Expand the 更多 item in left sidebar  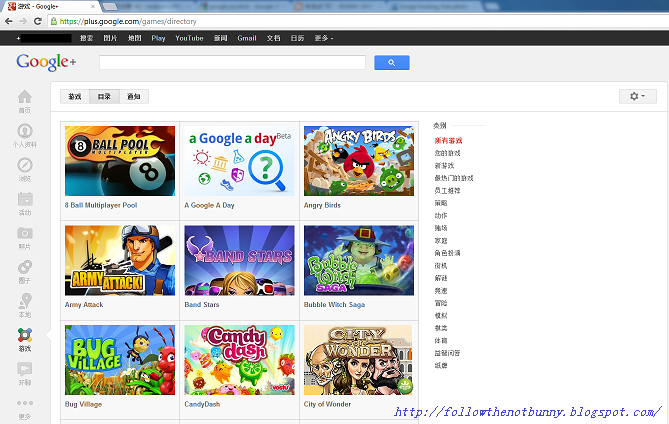[24, 407]
